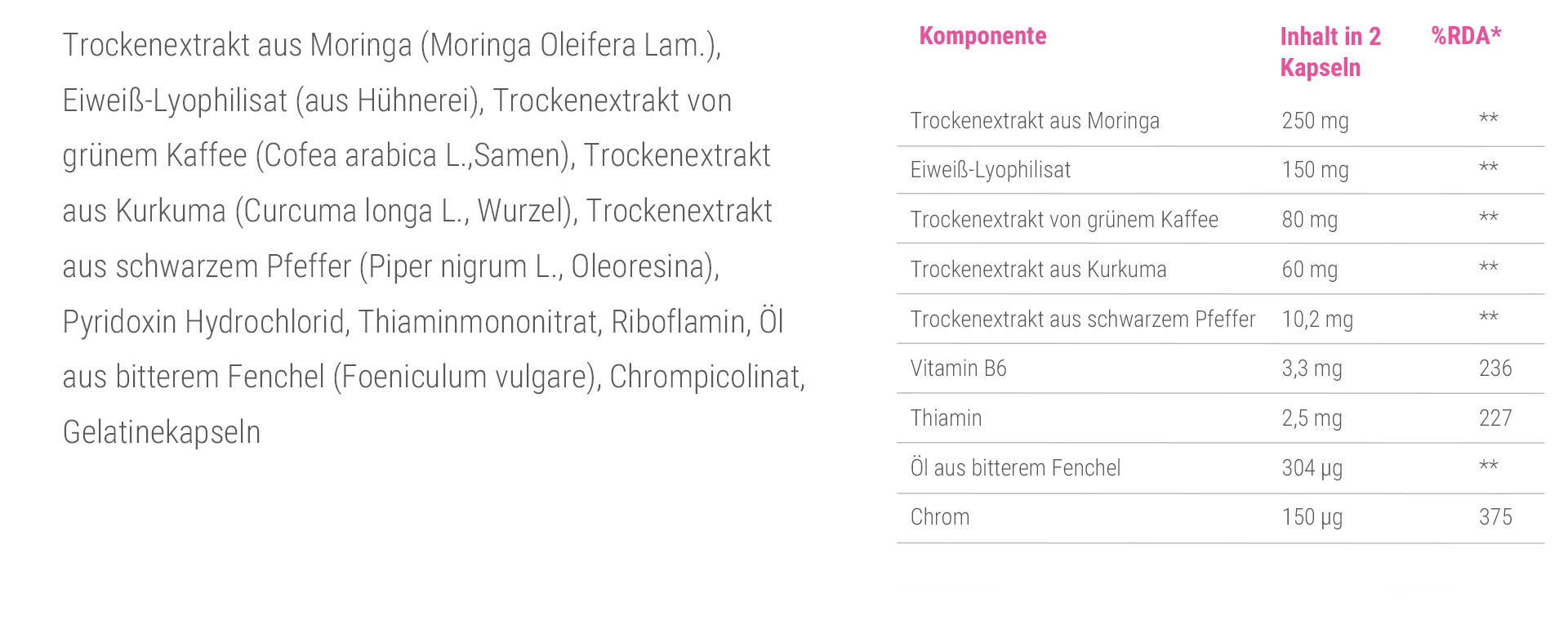Click the 236 RDA percentage
The image size is (1568, 621).
point(1495,369)
